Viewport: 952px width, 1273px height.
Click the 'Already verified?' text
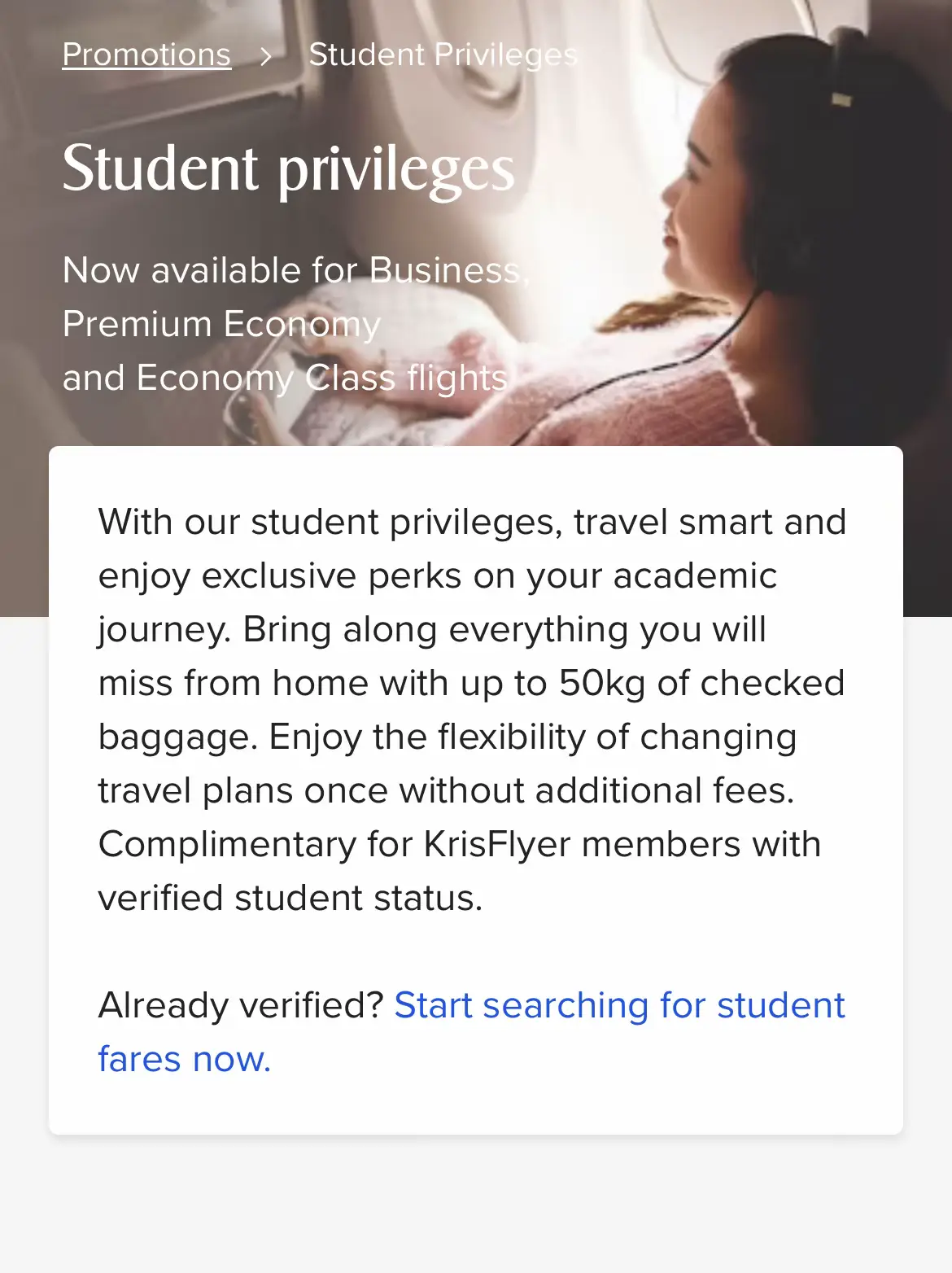coord(241,1005)
